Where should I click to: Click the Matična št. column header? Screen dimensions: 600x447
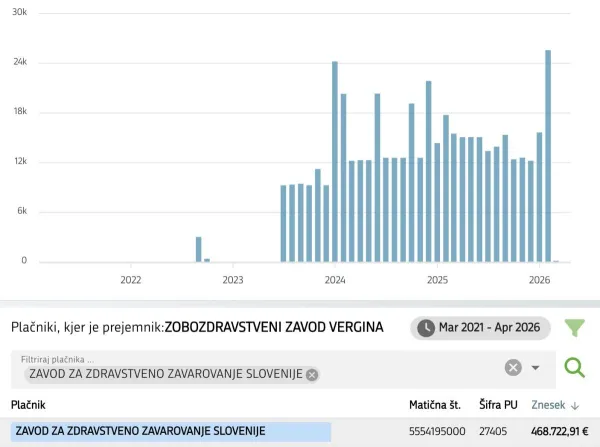click(435, 405)
